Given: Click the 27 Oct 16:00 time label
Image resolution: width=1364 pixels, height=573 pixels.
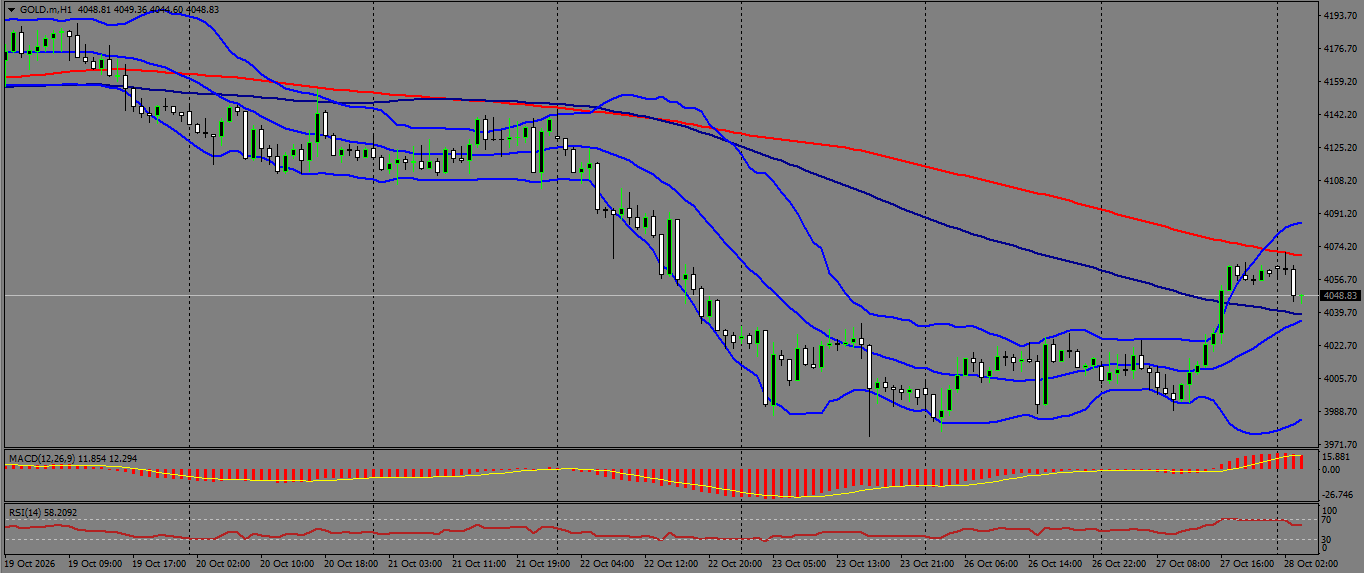Looking at the screenshot, I should (x=1248, y=564).
